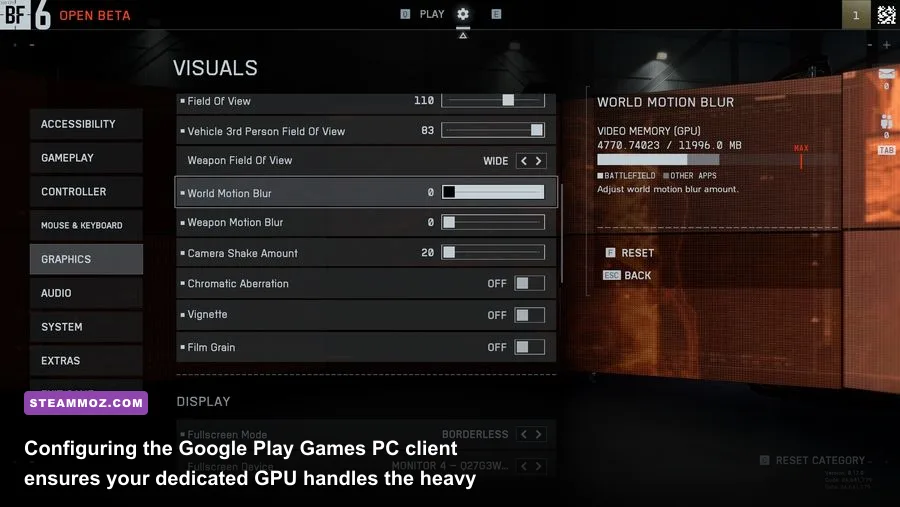Open the player profile avatar icon
900x507 pixels.
(886, 14)
